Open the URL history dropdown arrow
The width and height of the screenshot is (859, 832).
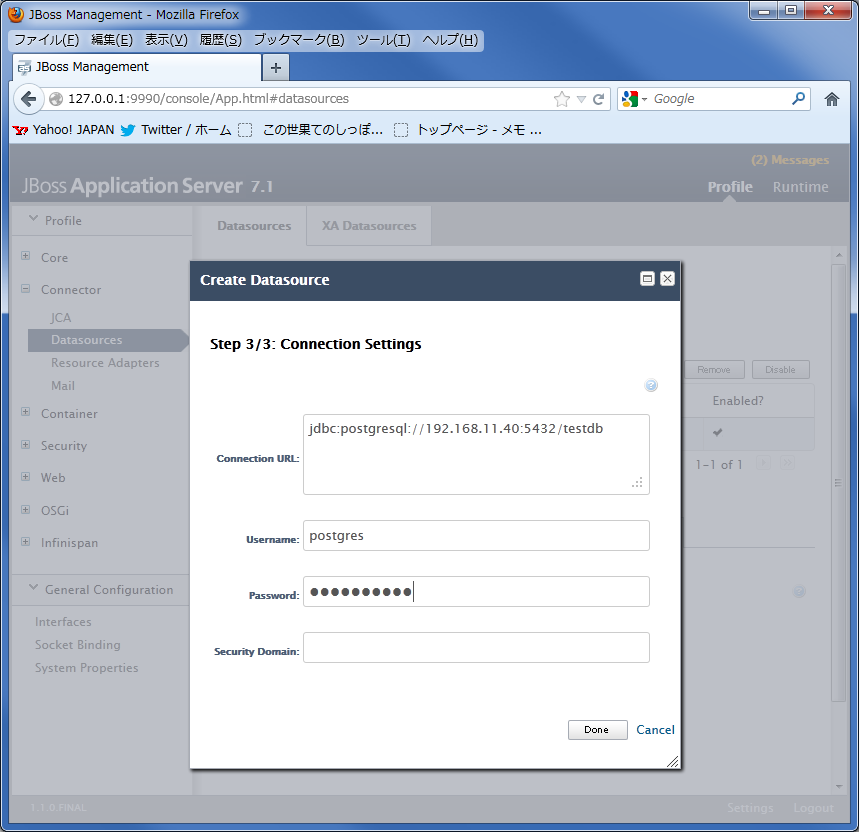(581, 99)
